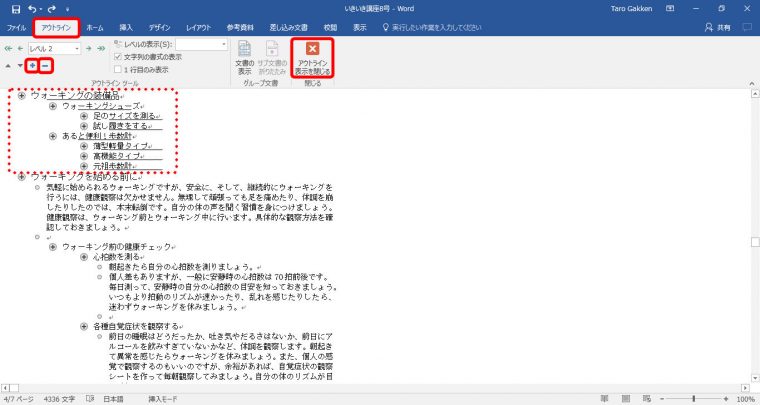Toggle 挿入モード insert mode indicator

[x=162, y=399]
